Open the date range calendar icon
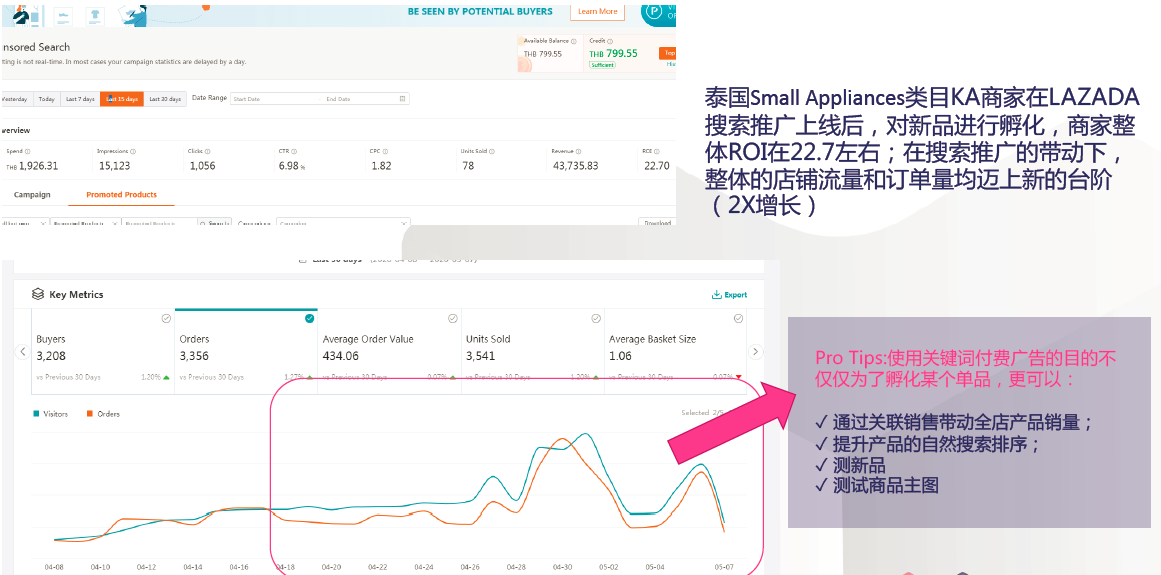1161x575 pixels. (403, 99)
